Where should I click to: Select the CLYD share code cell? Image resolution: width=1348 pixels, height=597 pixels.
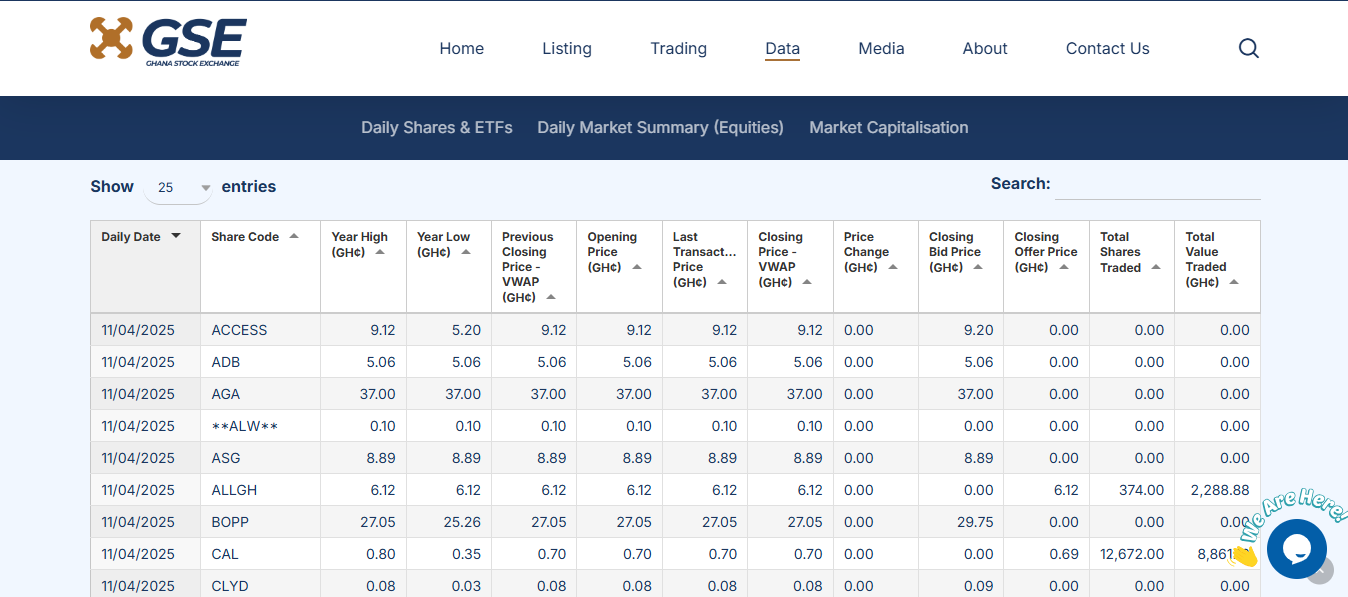coord(260,586)
